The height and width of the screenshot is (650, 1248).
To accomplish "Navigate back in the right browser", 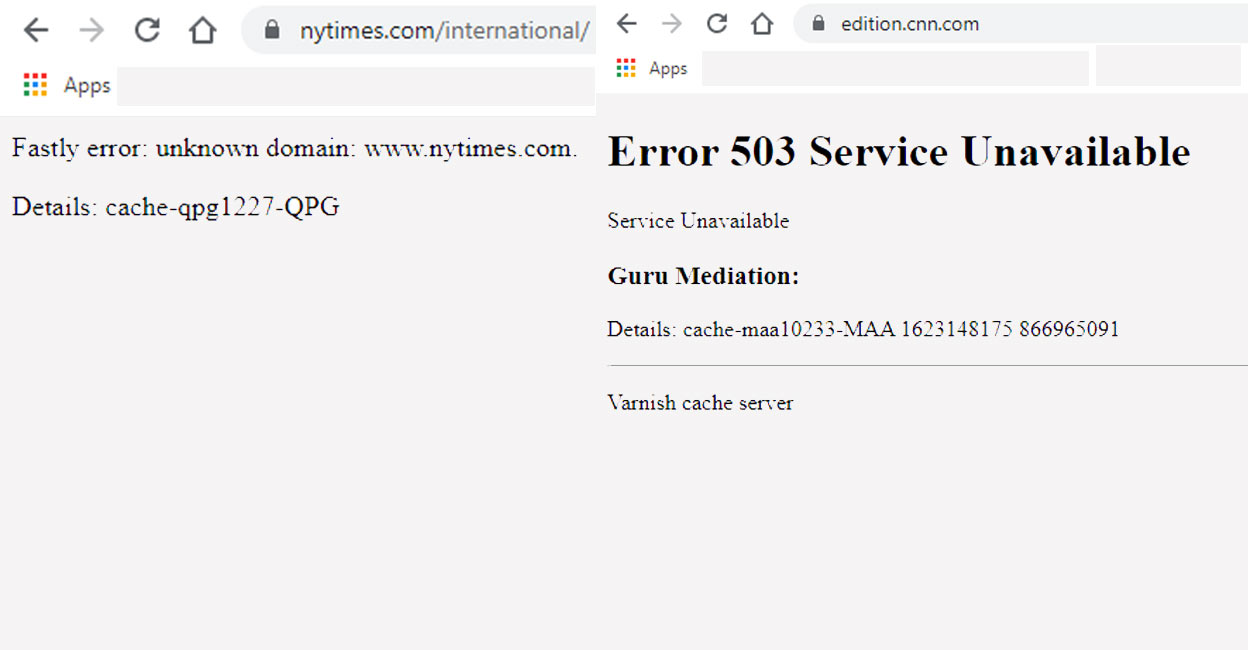I will (626, 23).
